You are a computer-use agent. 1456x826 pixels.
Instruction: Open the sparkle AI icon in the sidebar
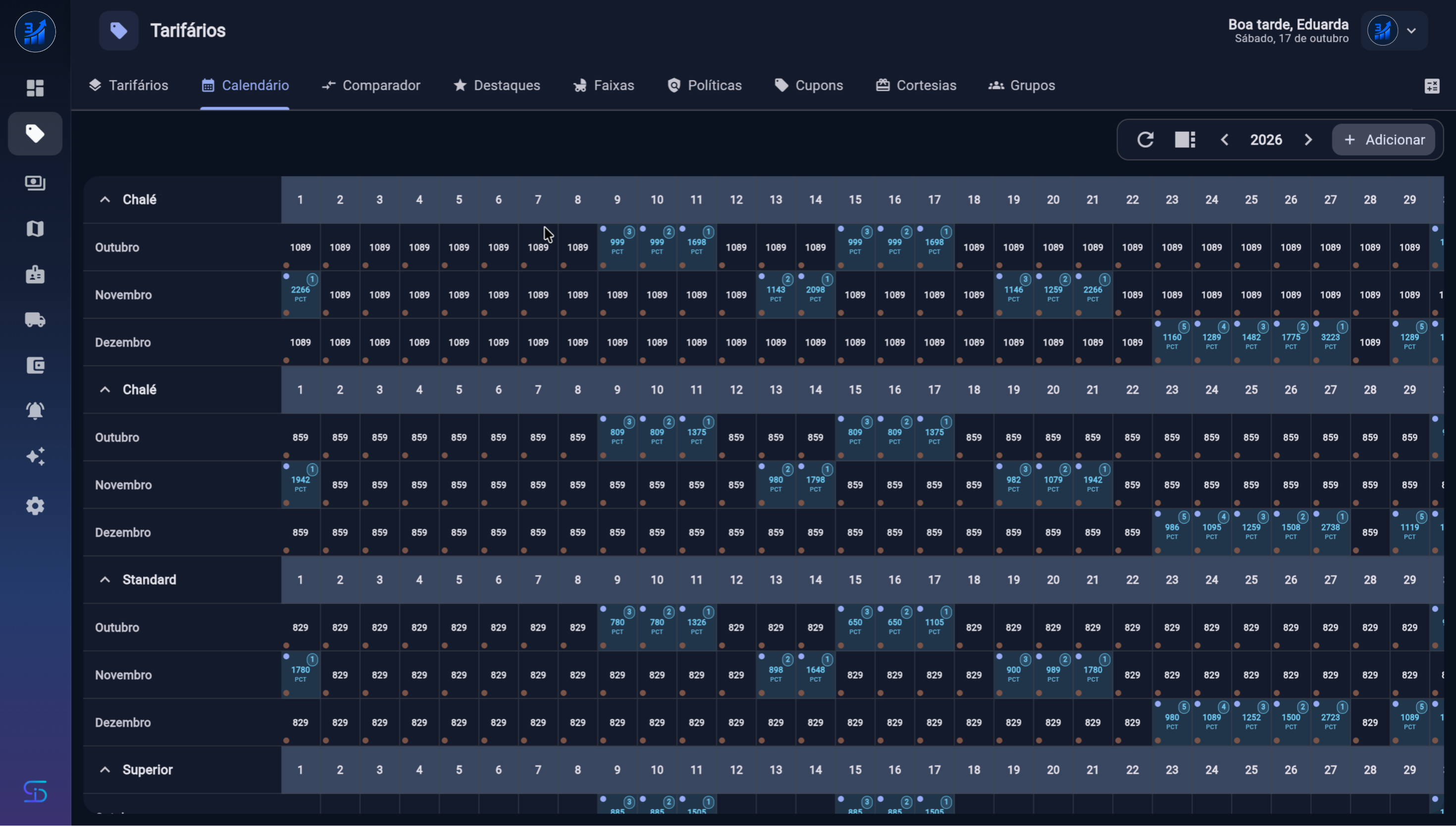[35, 457]
